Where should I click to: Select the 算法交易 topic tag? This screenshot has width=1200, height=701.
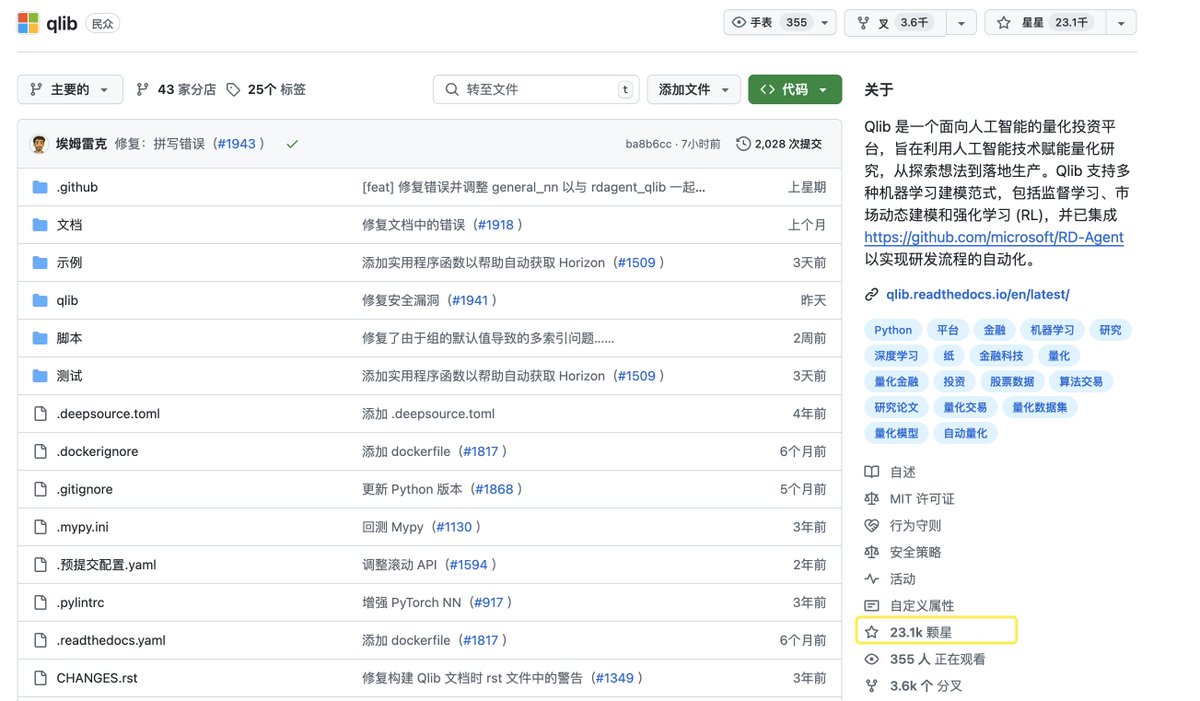(1081, 381)
